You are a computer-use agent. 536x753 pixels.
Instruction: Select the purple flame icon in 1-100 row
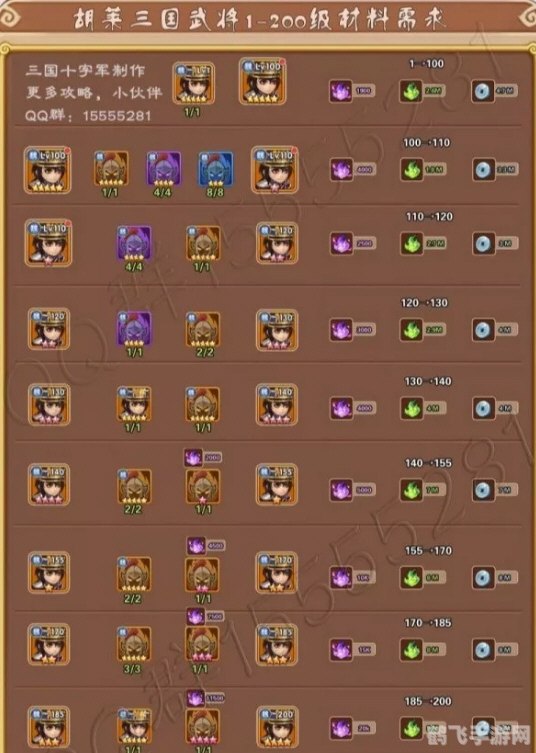point(341,91)
